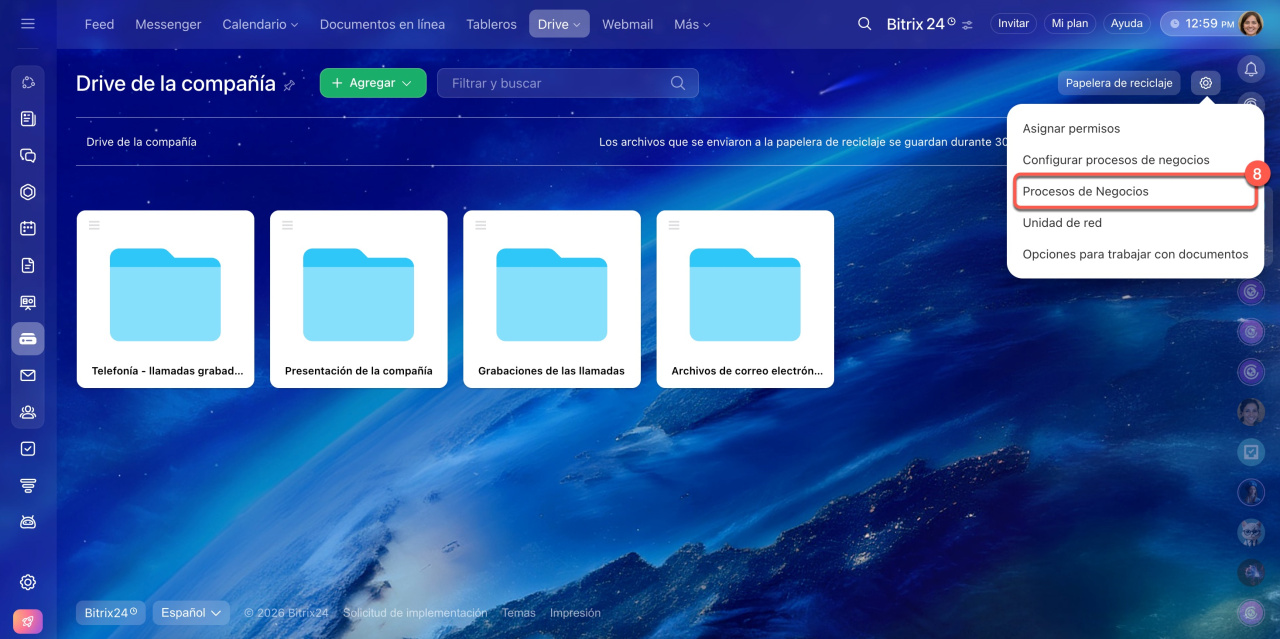Open the Webmail envelope icon in sidebar

point(28,375)
